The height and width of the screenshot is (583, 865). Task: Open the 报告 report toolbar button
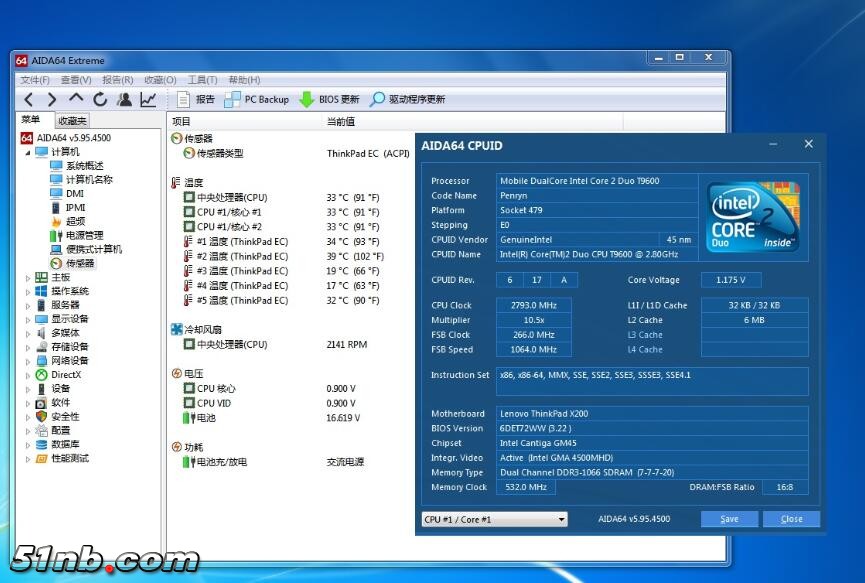[x=196, y=99]
